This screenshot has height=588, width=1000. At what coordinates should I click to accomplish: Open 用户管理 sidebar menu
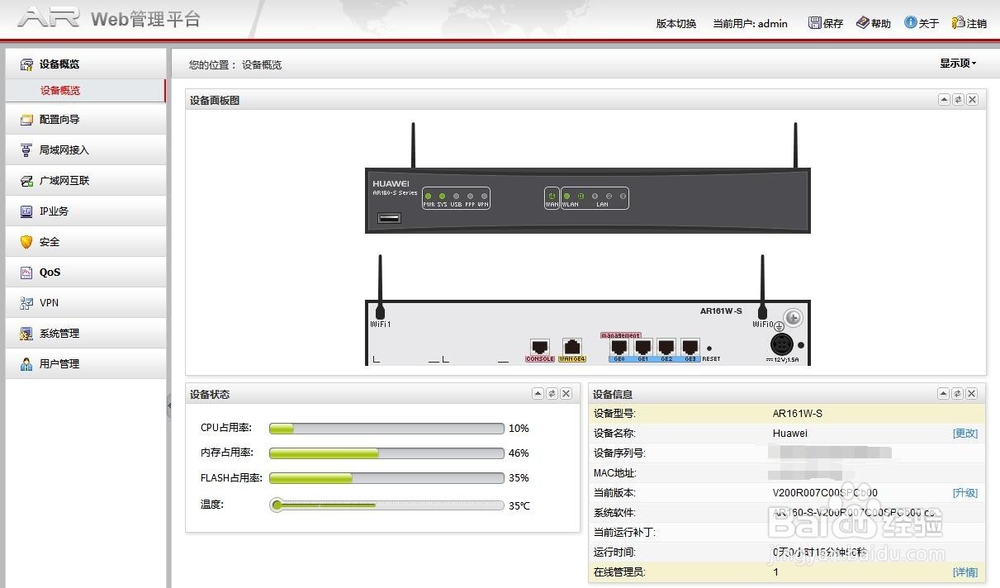tap(85, 364)
